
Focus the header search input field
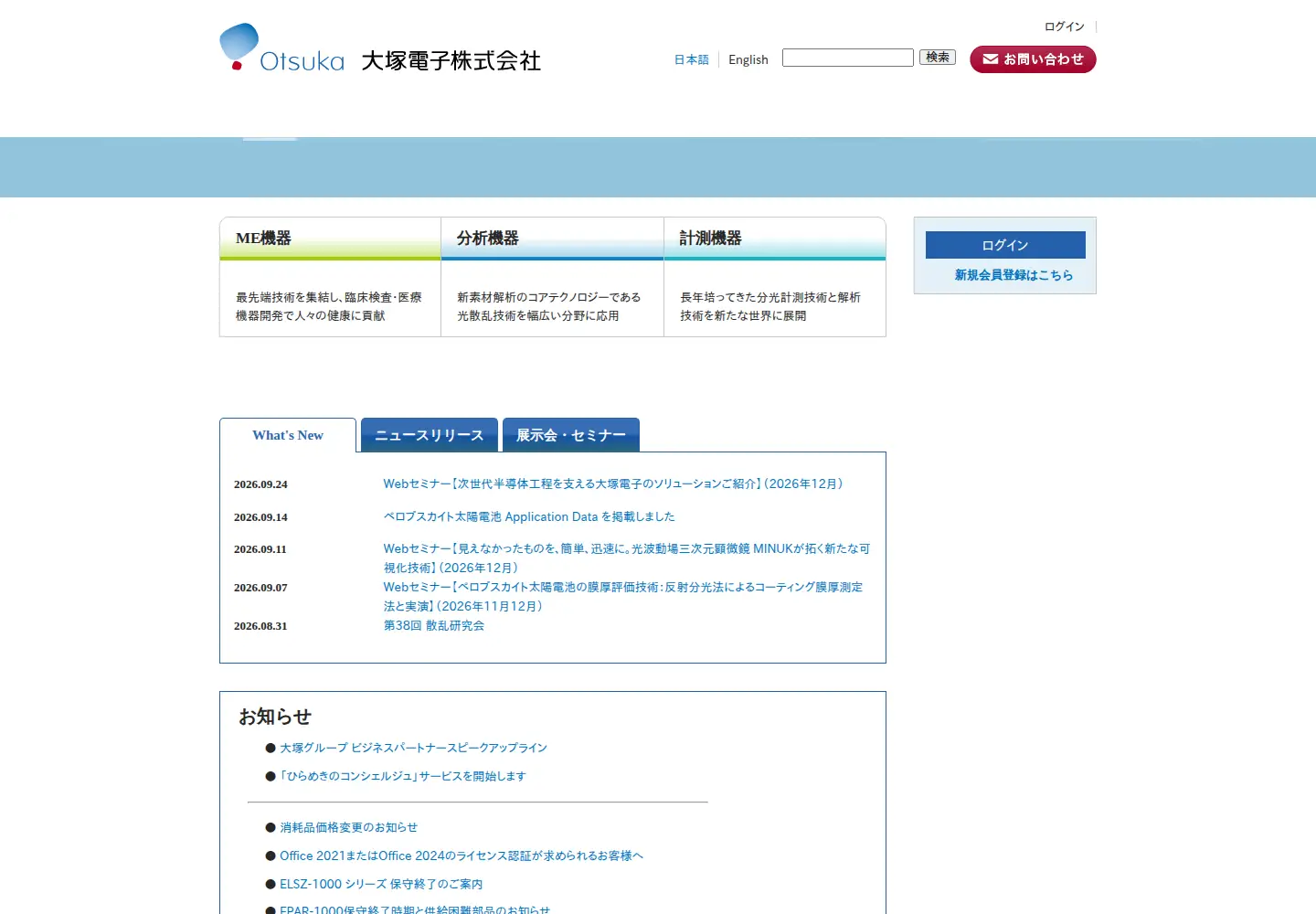848,58
